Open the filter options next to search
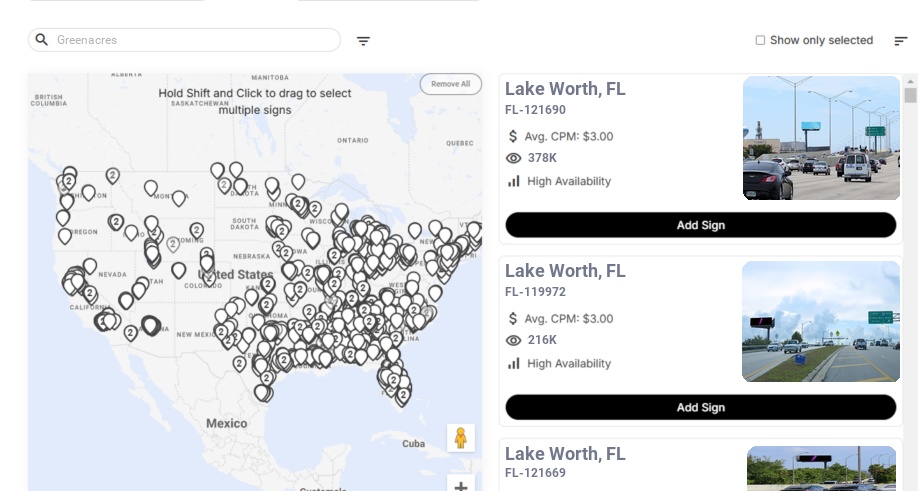This screenshot has width=920, height=491. [363, 41]
